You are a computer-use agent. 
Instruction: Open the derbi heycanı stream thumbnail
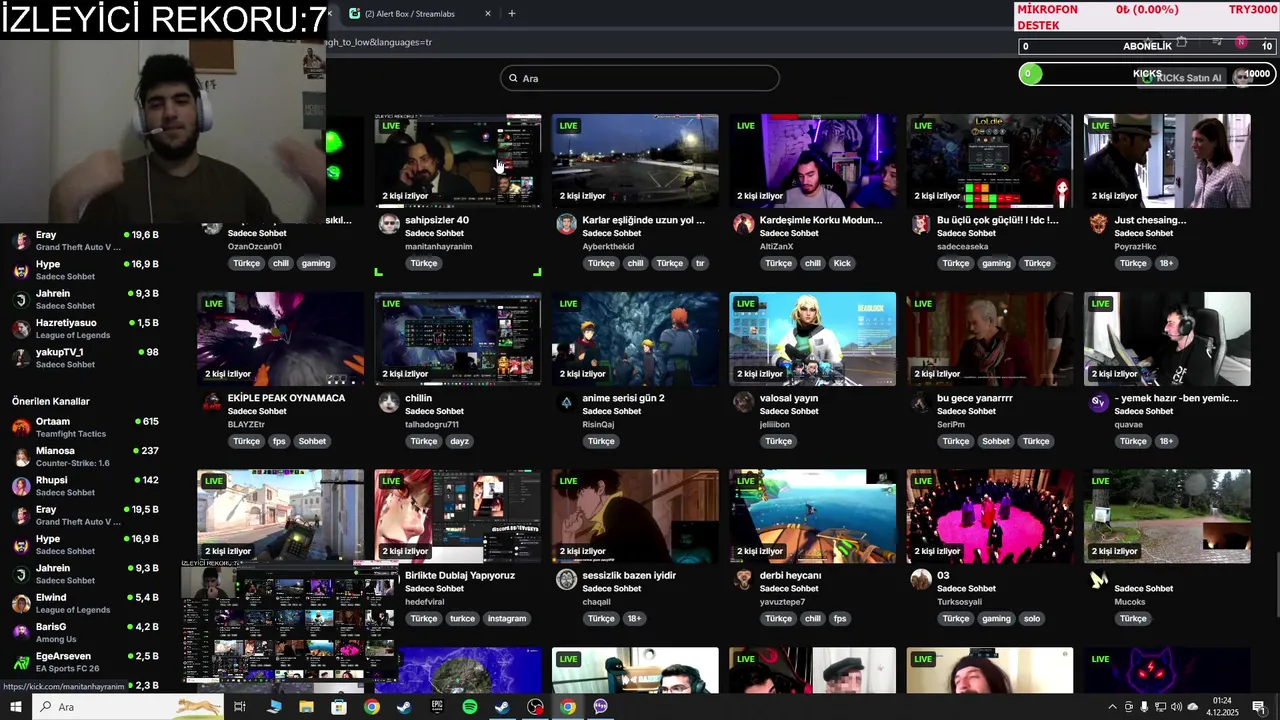coord(813,516)
